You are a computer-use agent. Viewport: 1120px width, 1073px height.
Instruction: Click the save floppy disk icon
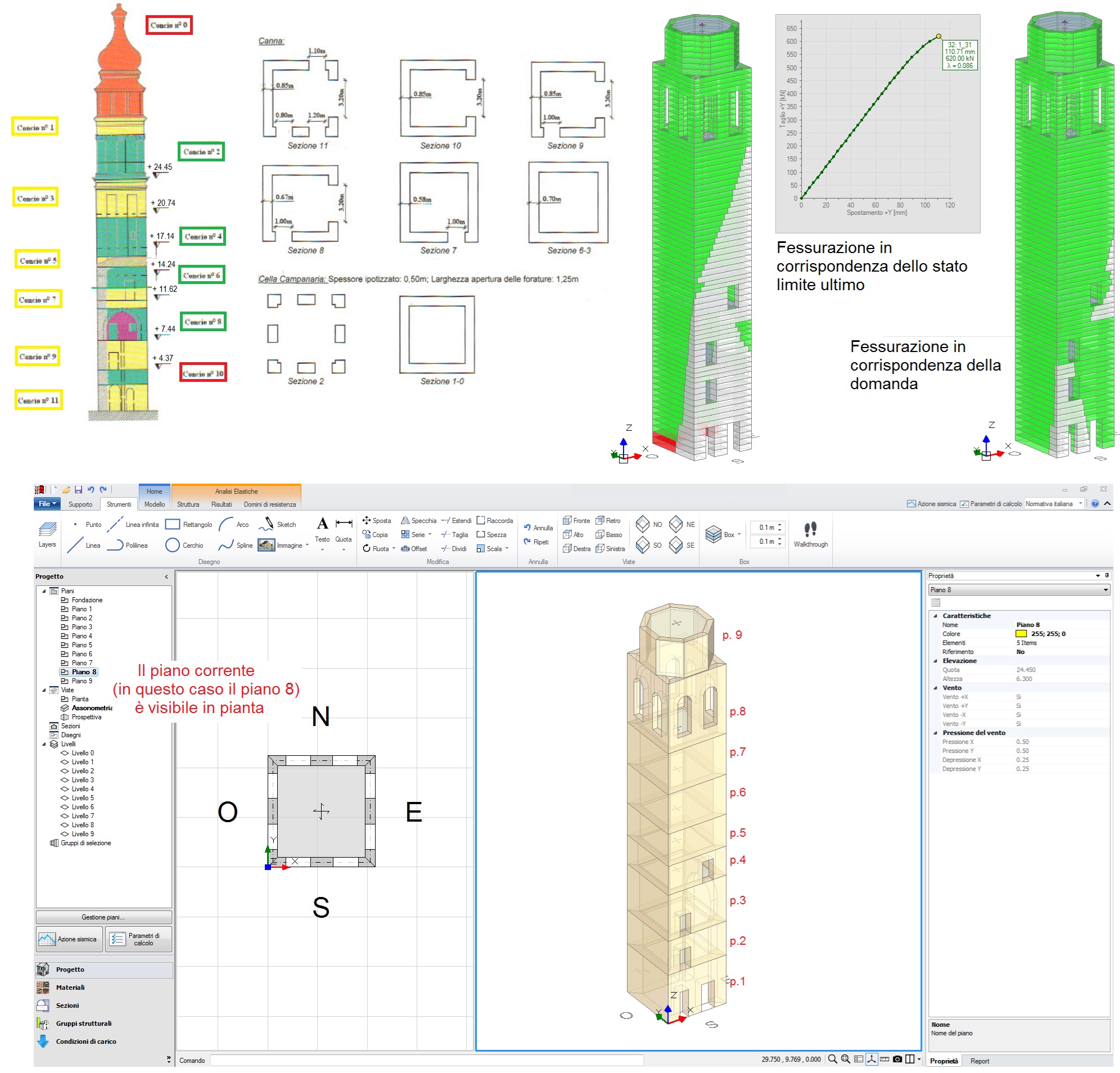(78, 489)
